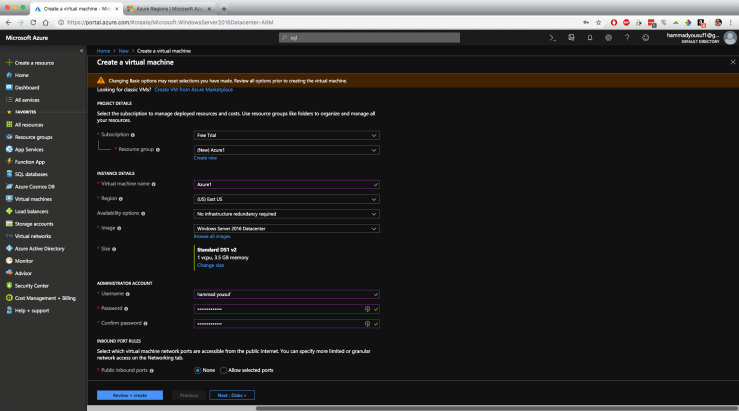Show info tooltip for Username
739x411 pixels.
[x=128, y=294]
